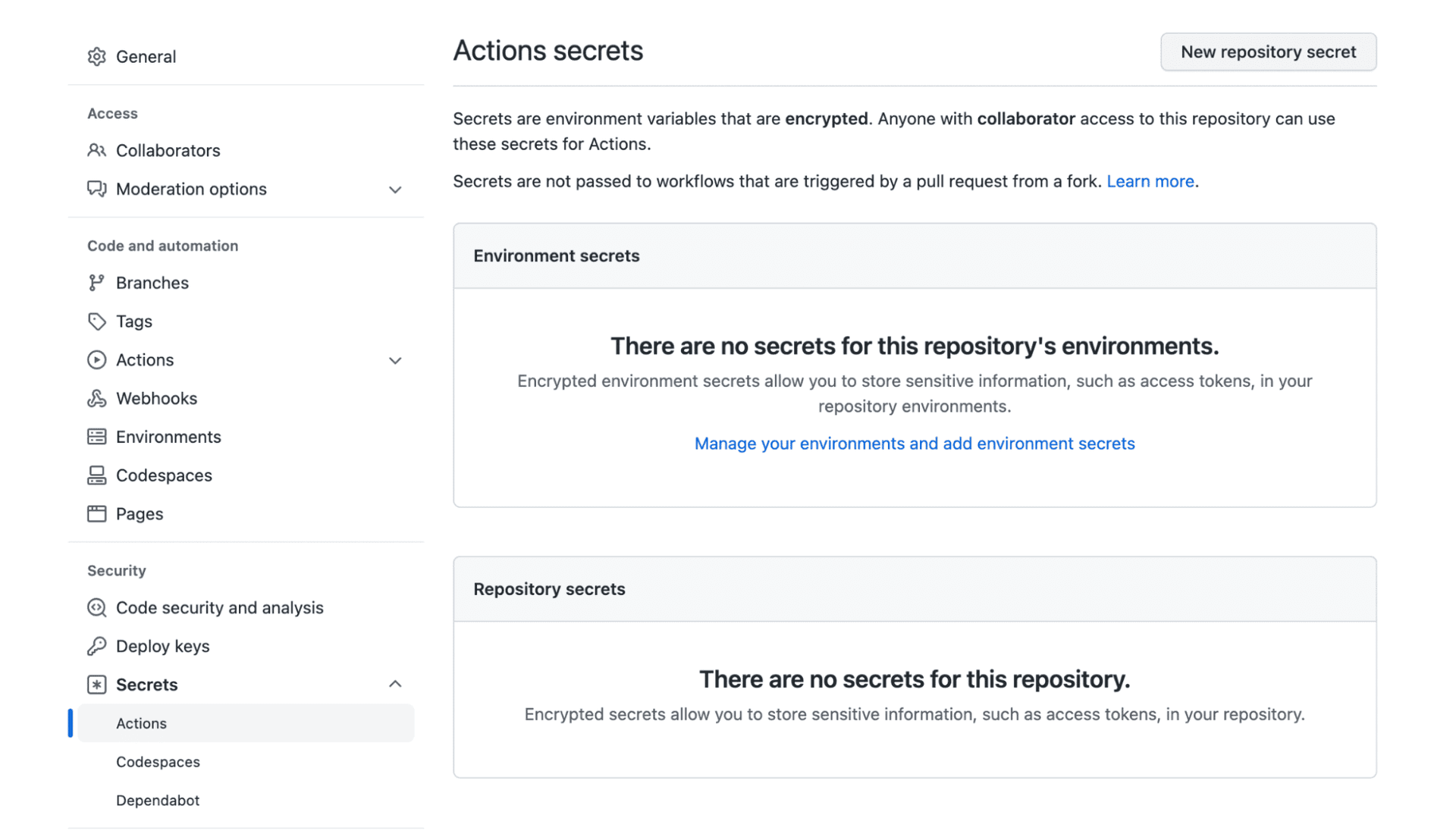Screen dimensions: 1456x831
Task: Open Dependabot secrets from the sidebar
Action: 158,800
